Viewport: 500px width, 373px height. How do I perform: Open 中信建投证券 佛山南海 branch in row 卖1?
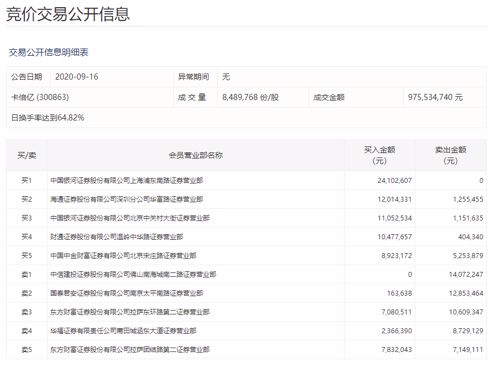click(x=133, y=274)
